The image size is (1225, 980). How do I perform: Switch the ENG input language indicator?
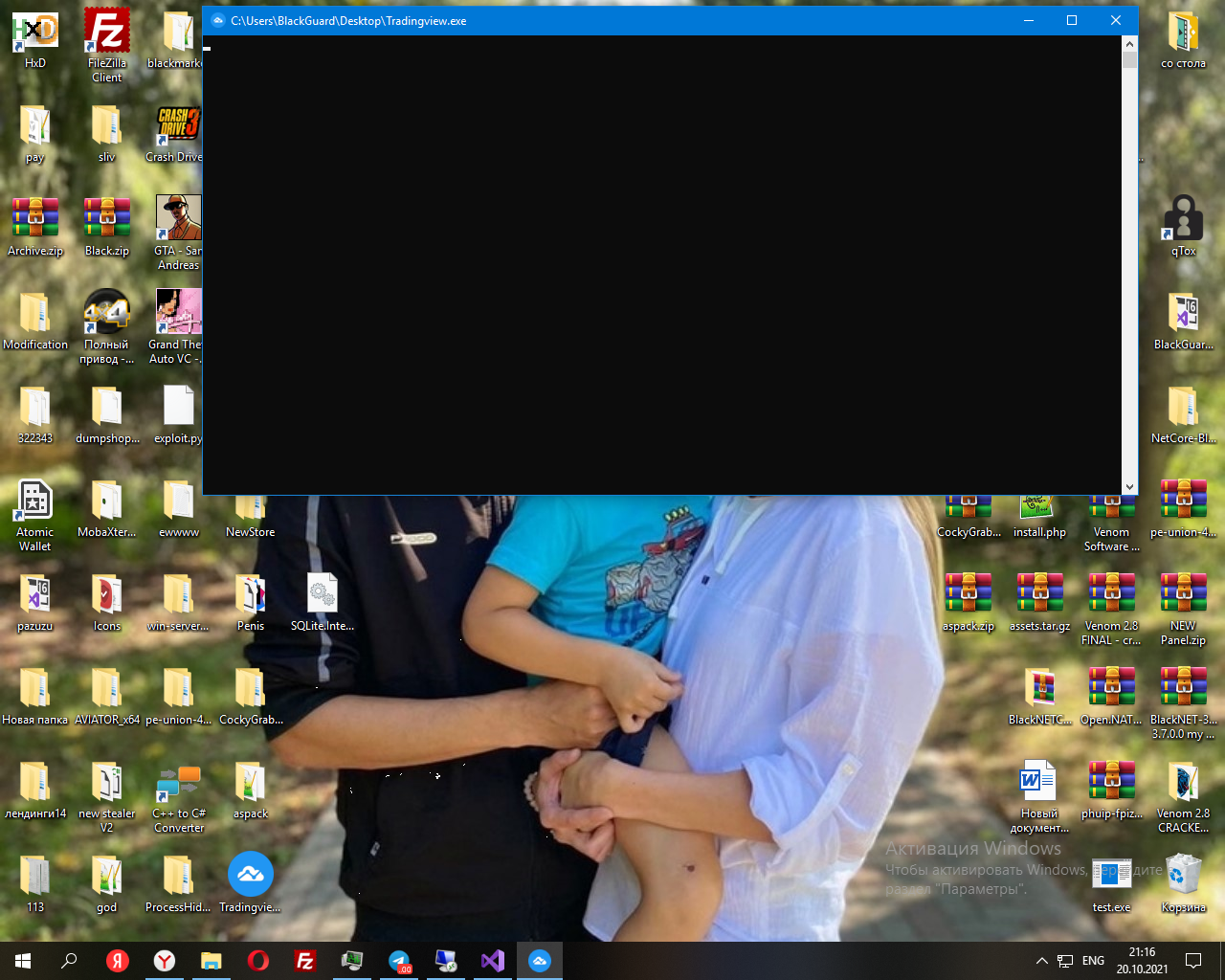pyautogui.click(x=1093, y=961)
